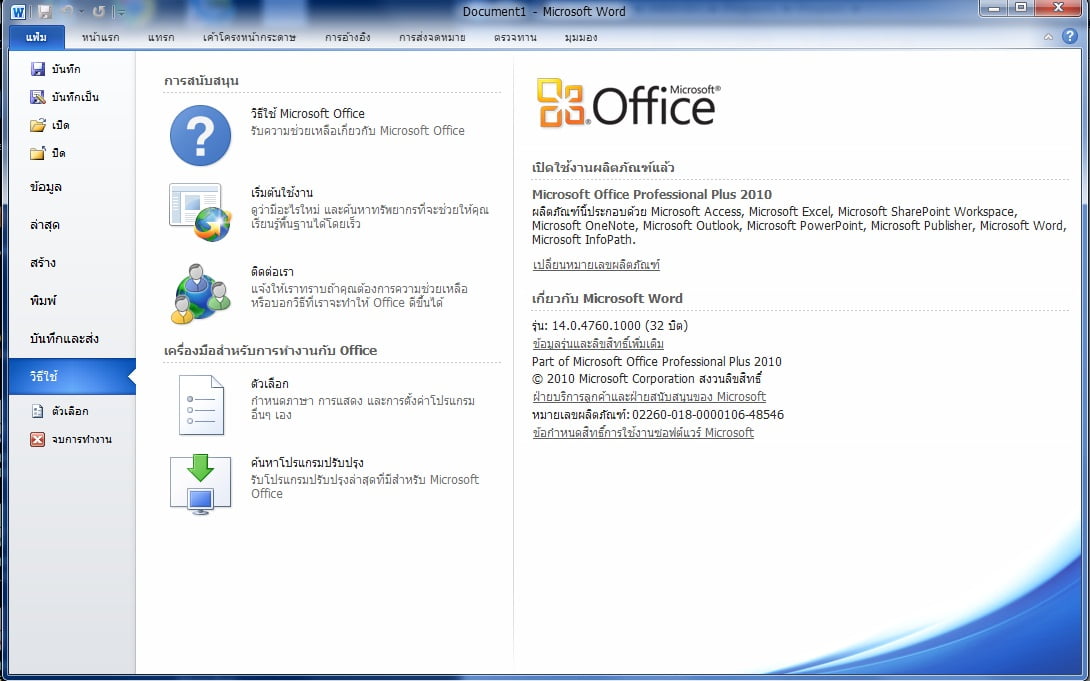Viewport: 1090px width, 681px height.
Task: Click the เริ่มต้นใช้งาน heading
Action: (282, 193)
